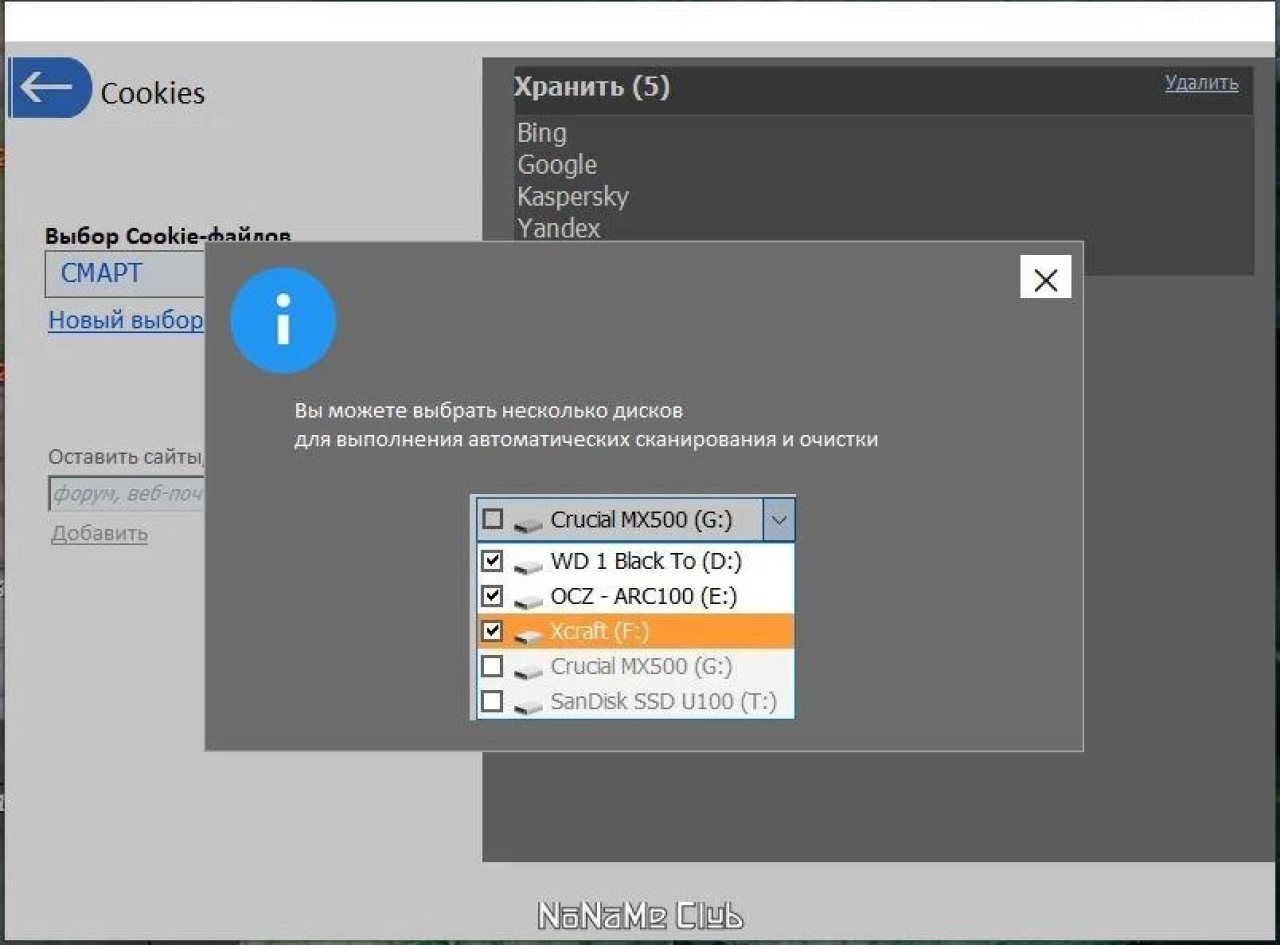This screenshot has height=945, width=1280.
Task: Go back with the blue arrow button
Action: coord(50,88)
